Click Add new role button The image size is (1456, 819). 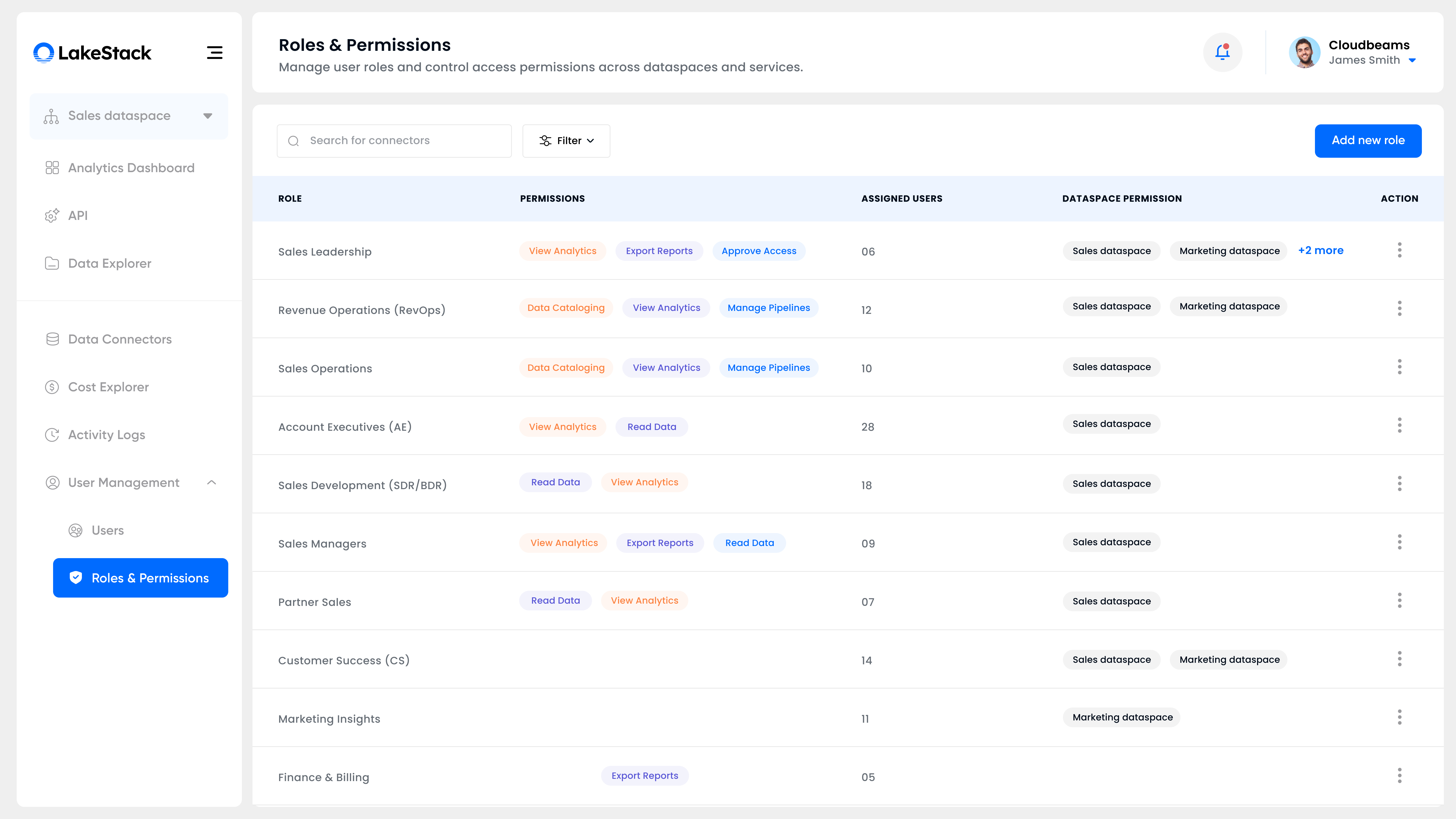click(1367, 141)
